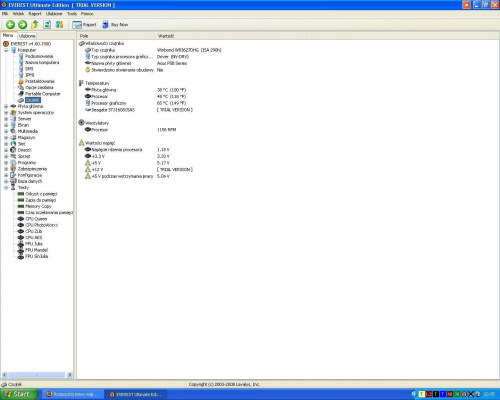The width and height of the screenshot is (500, 400).
Task: Switch to the Ulubione side tab
Action: [x=27, y=36]
